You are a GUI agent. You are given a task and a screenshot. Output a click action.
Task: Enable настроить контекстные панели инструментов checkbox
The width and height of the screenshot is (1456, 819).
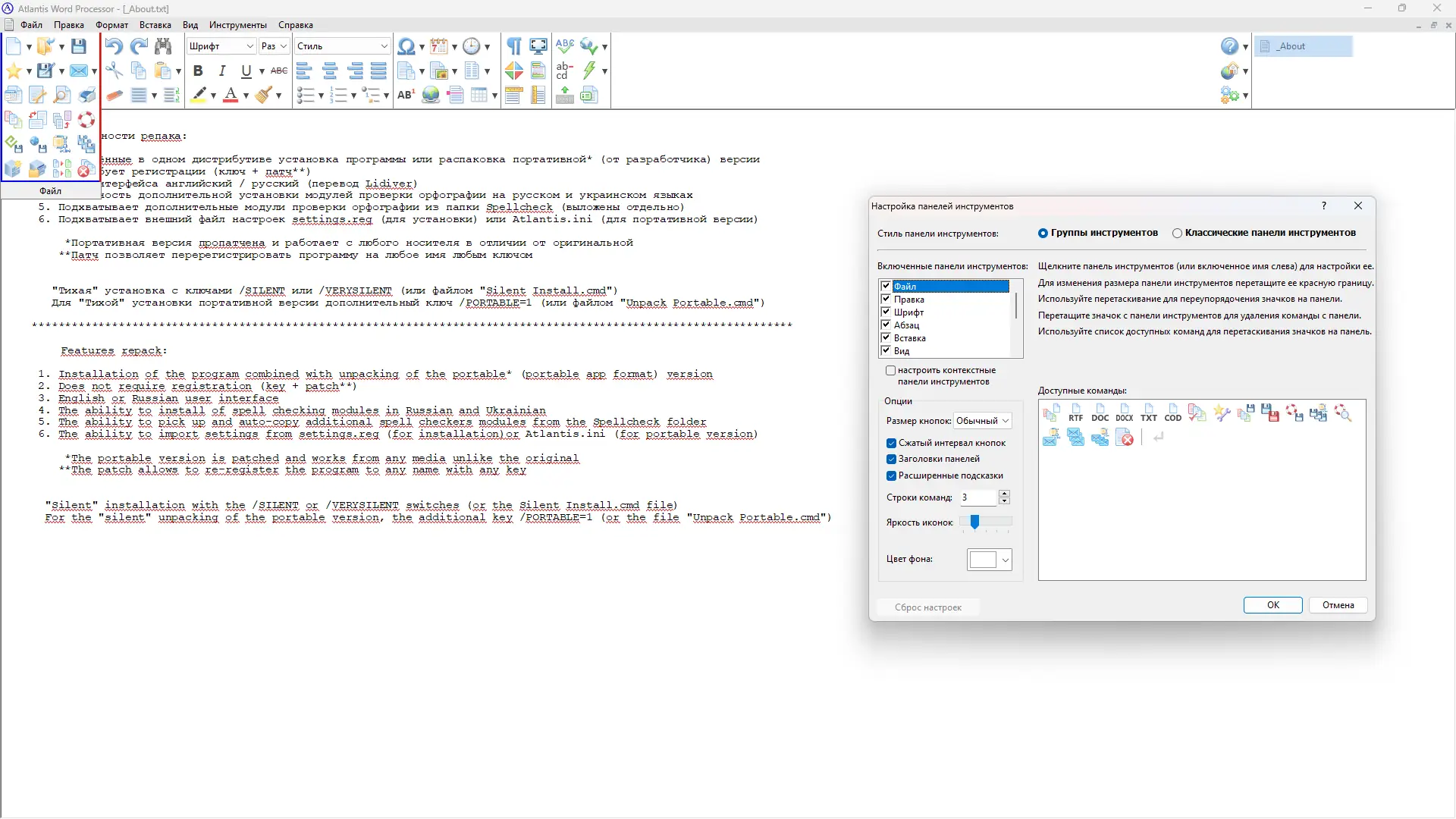[x=891, y=371]
